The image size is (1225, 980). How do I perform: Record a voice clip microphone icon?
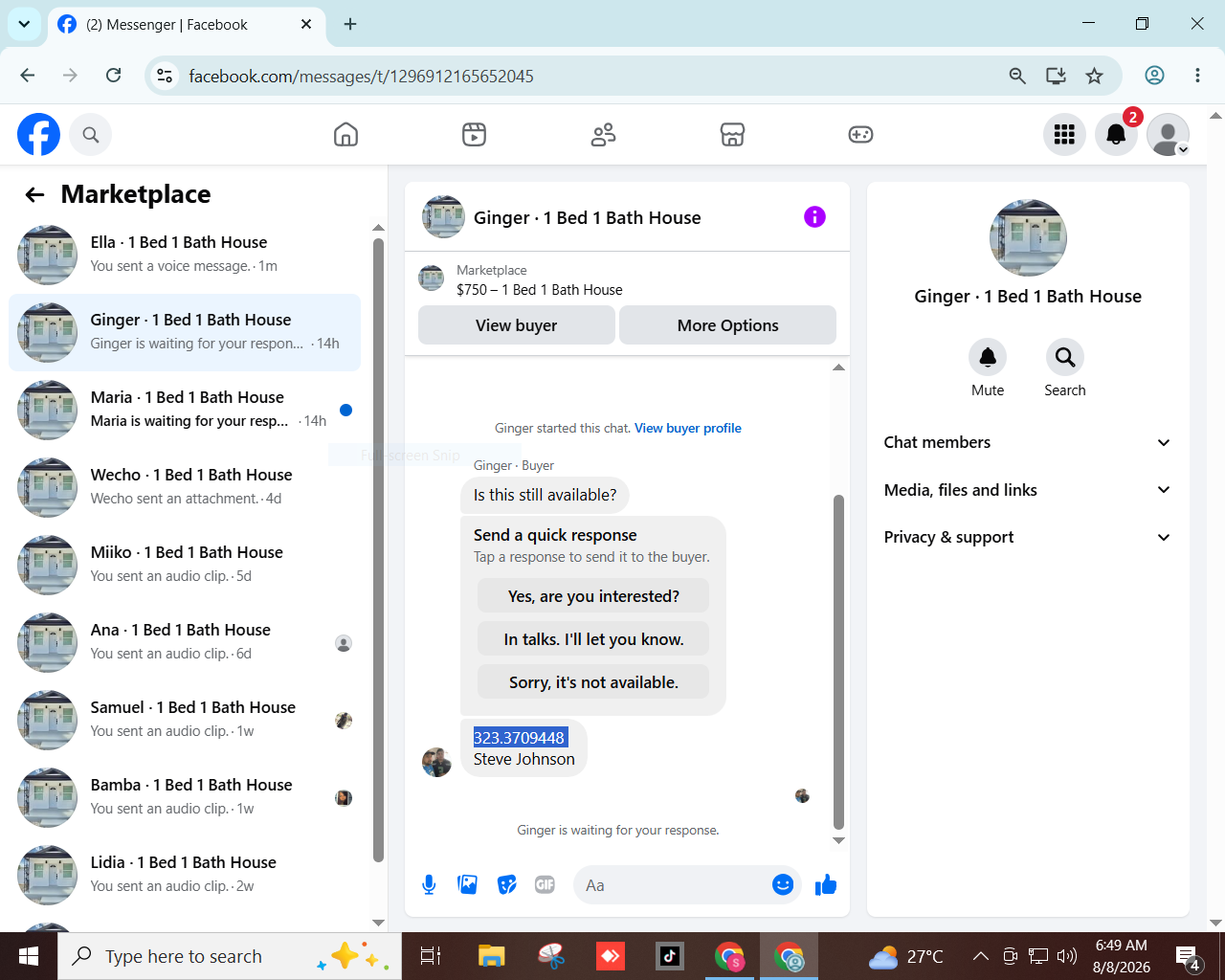click(429, 885)
